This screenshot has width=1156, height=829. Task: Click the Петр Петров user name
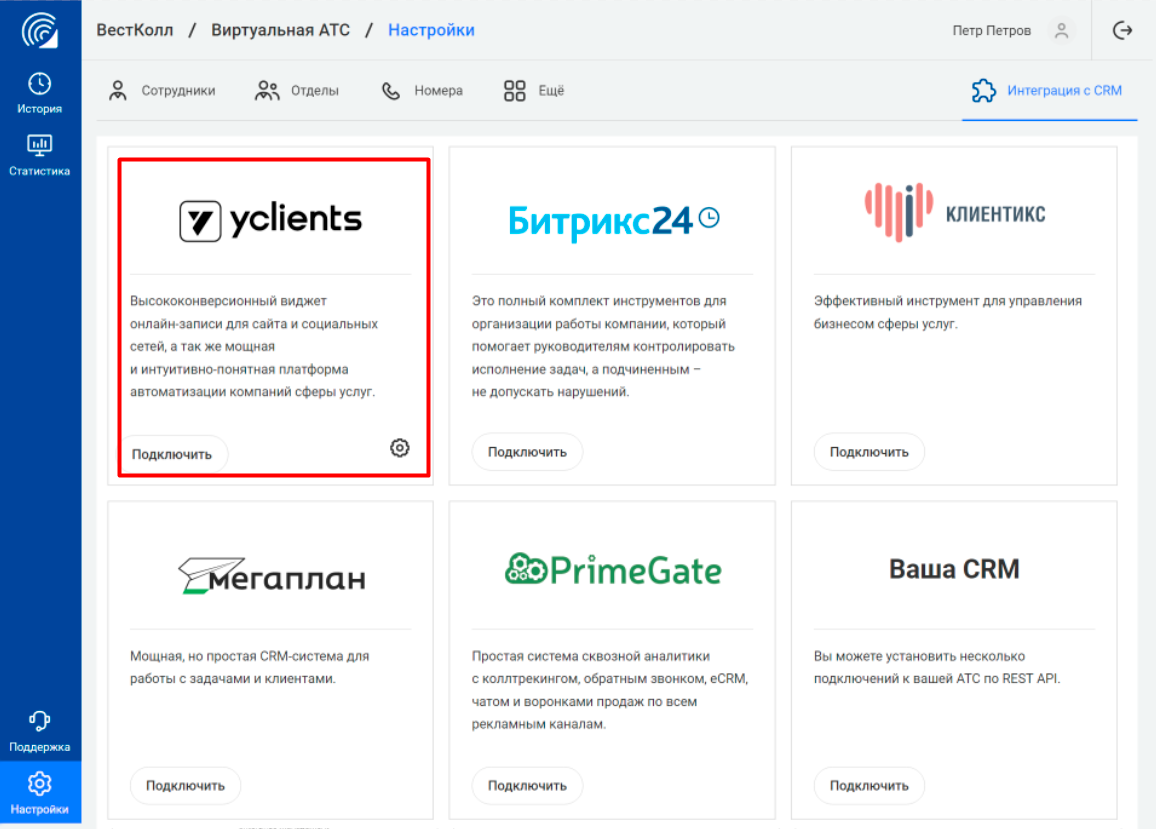tap(992, 30)
